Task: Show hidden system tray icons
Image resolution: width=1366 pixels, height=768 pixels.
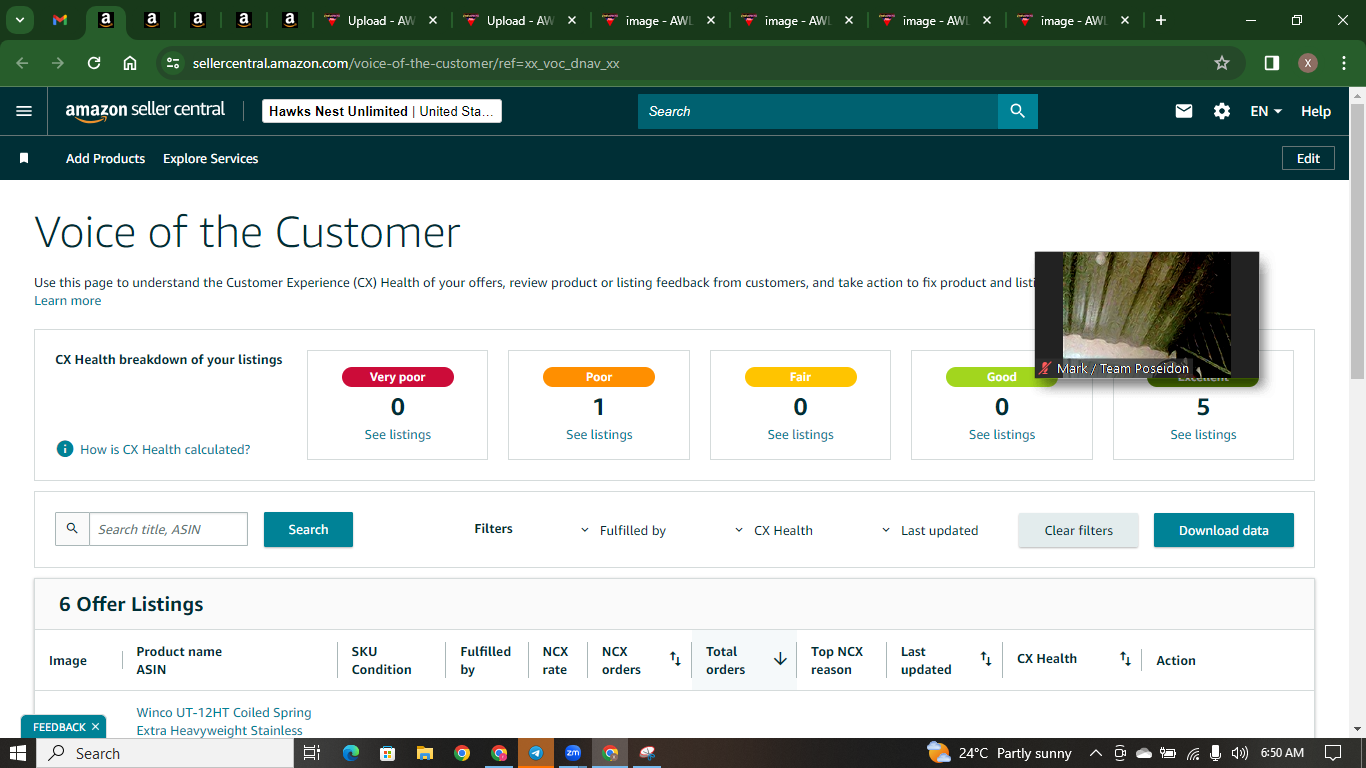Action: coord(1096,753)
